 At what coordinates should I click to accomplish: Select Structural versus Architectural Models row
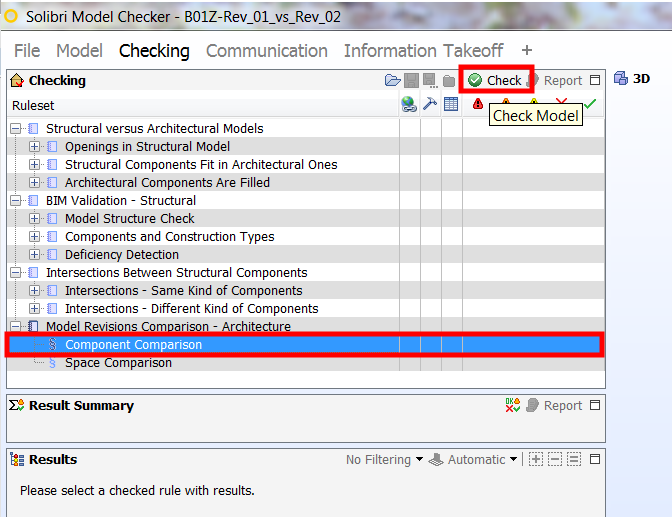(306, 128)
